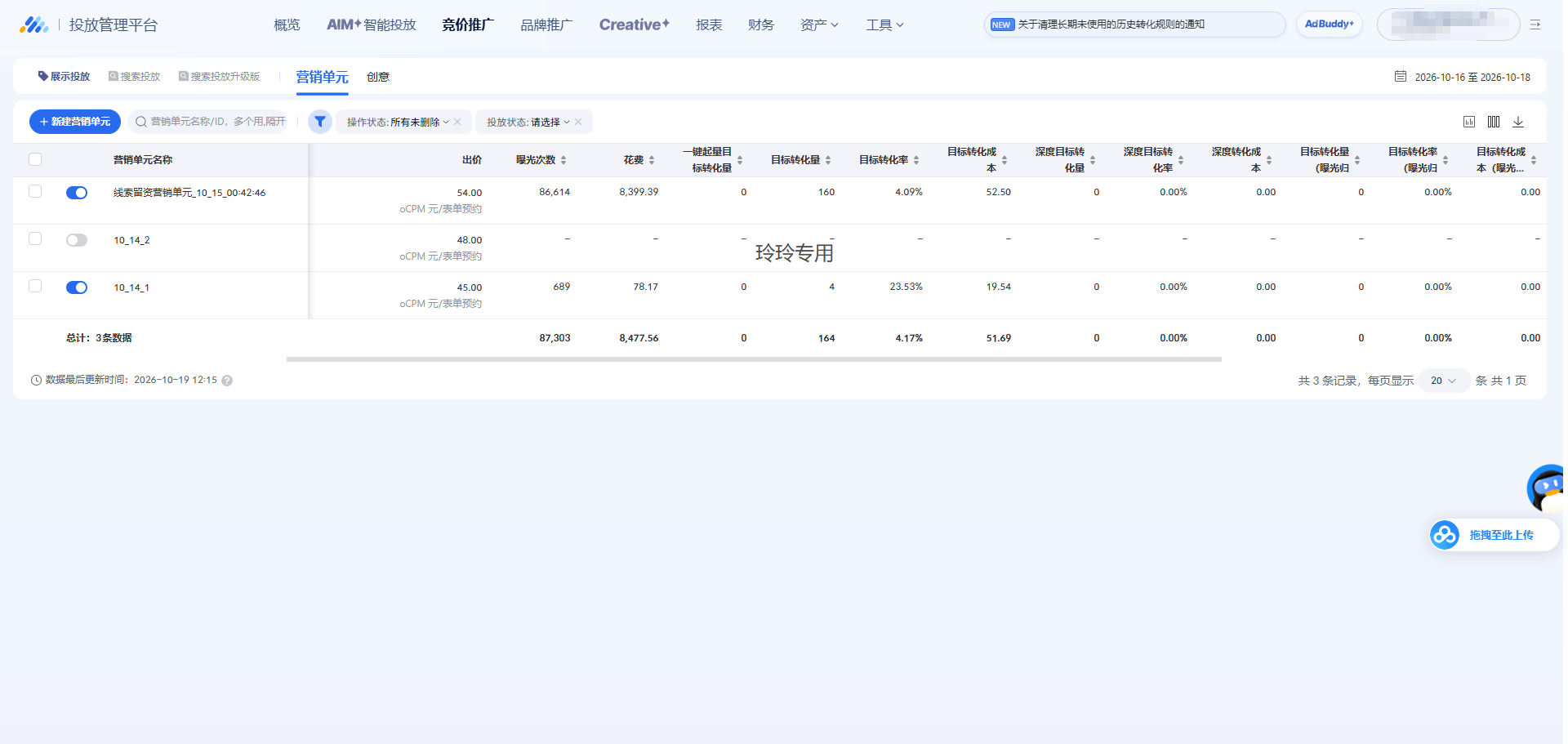Image resolution: width=1568 pixels, height=744 pixels.
Task: Click the collapse menu icon at top right
Action: coord(1535,25)
